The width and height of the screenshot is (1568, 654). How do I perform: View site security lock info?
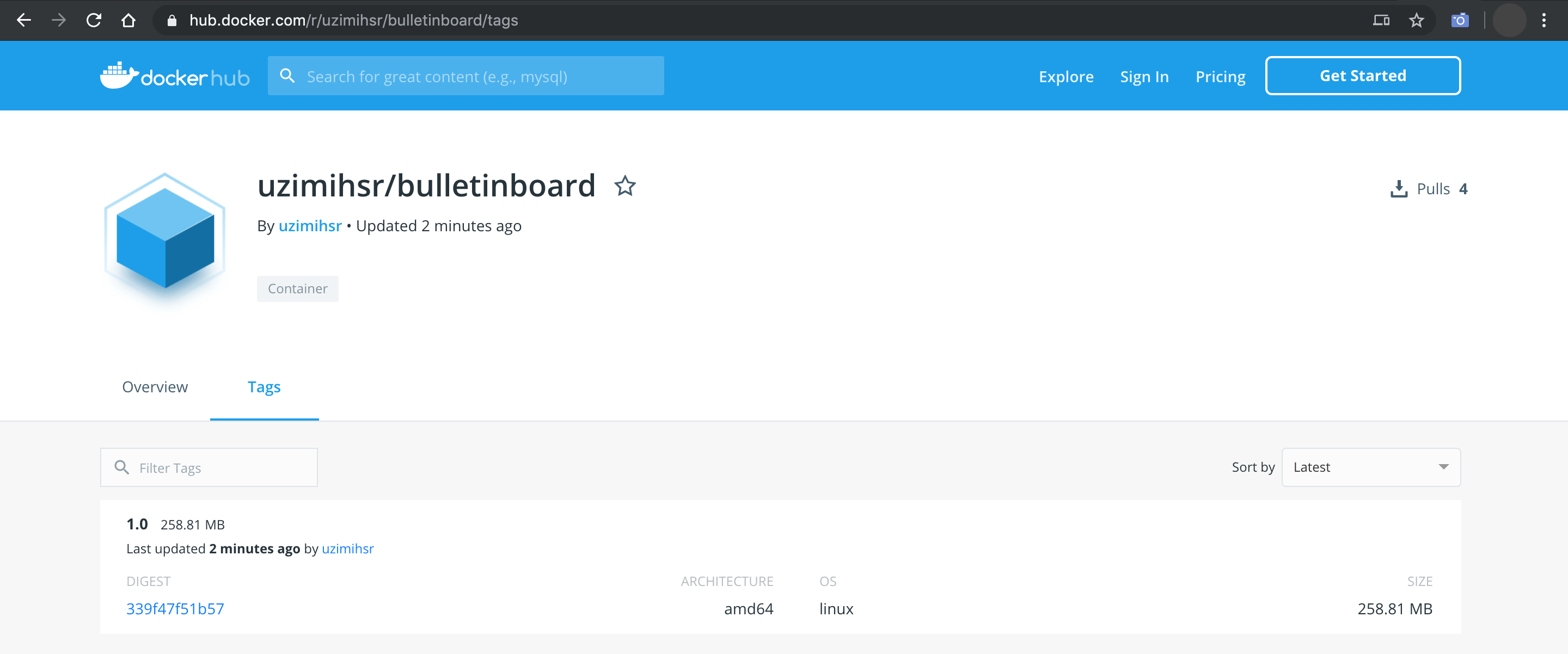(x=172, y=21)
